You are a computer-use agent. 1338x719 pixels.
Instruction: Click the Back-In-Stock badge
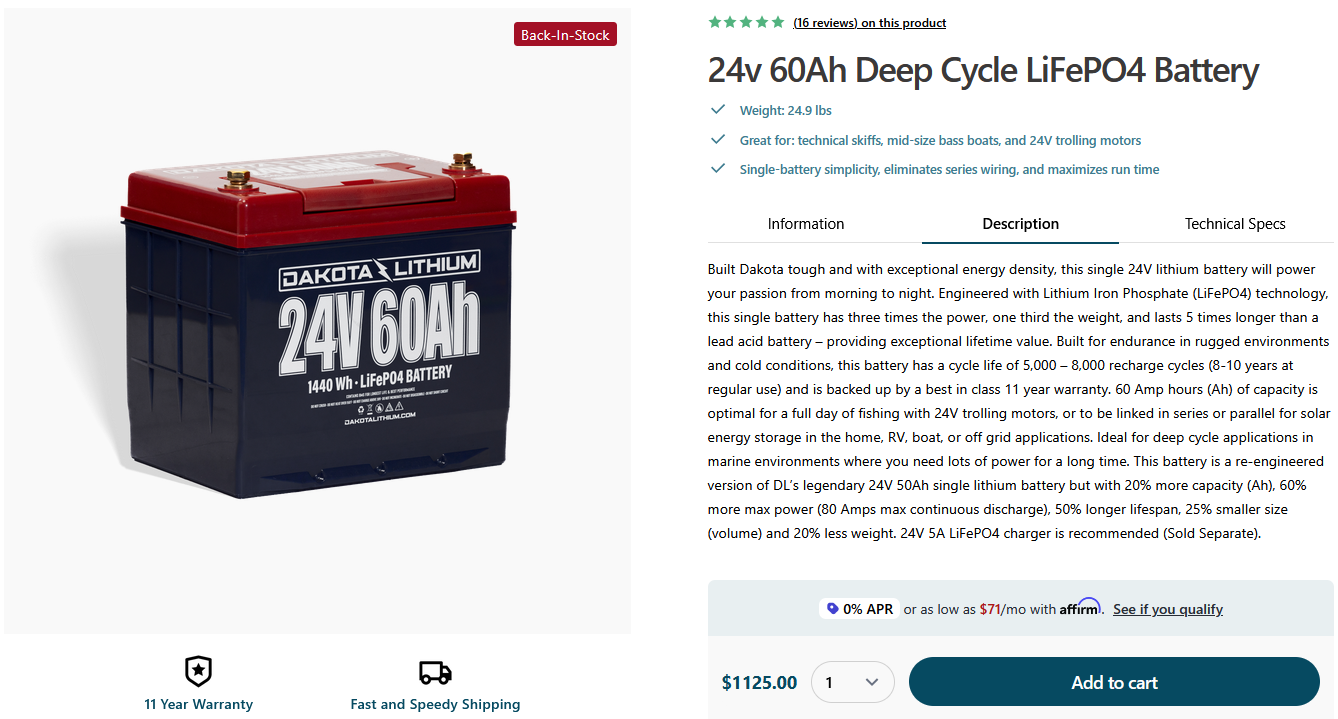pos(565,35)
